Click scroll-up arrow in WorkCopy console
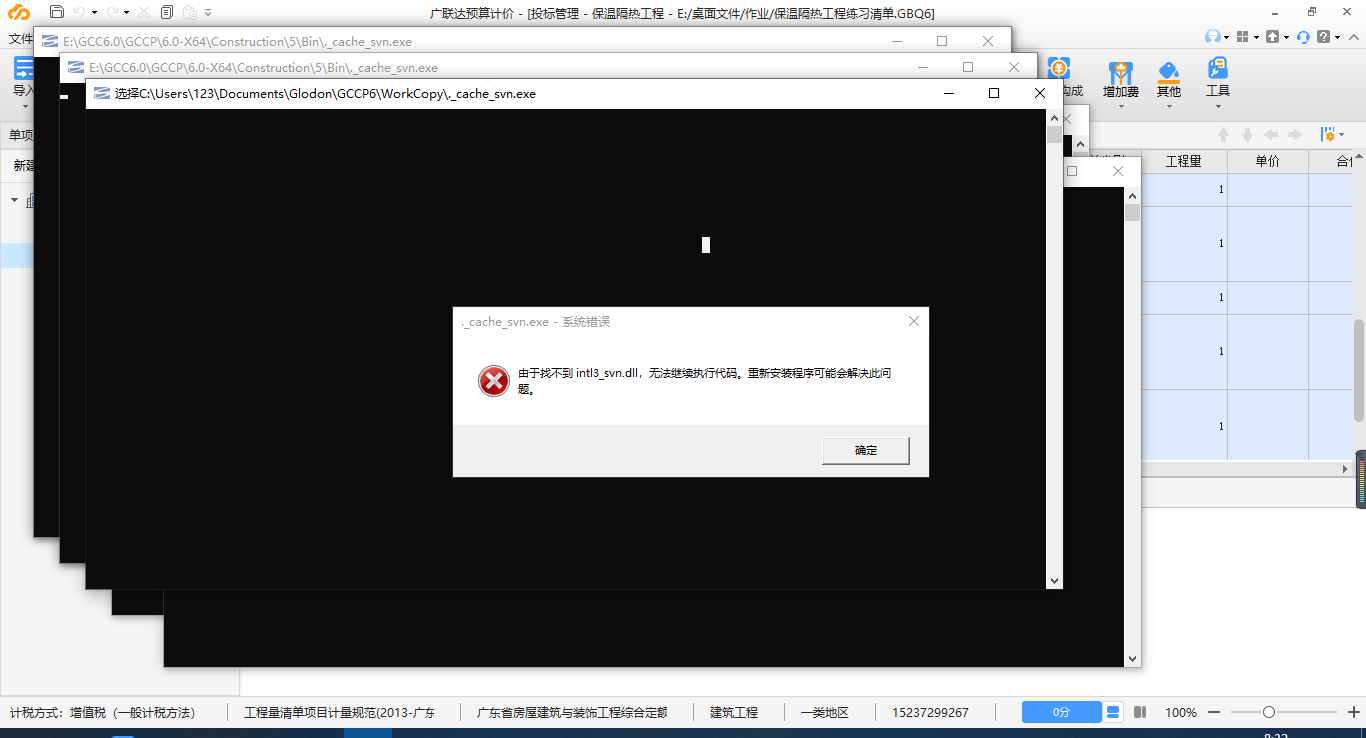The height and width of the screenshot is (738, 1366). (x=1054, y=117)
